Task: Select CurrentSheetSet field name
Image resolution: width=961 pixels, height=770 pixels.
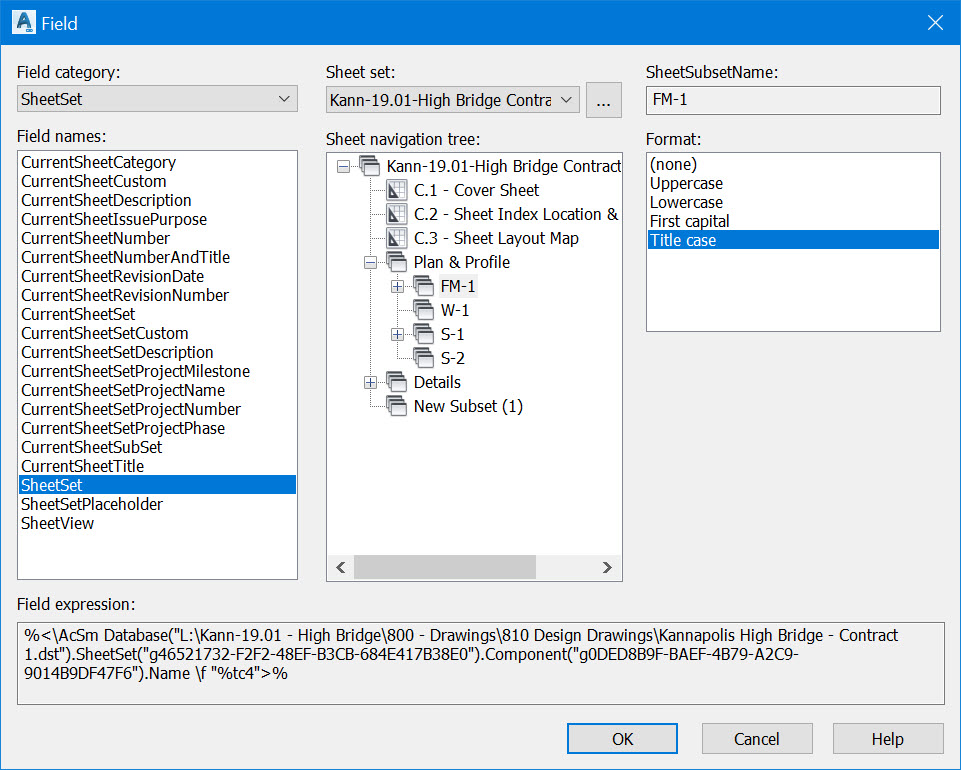Action: coord(158,314)
